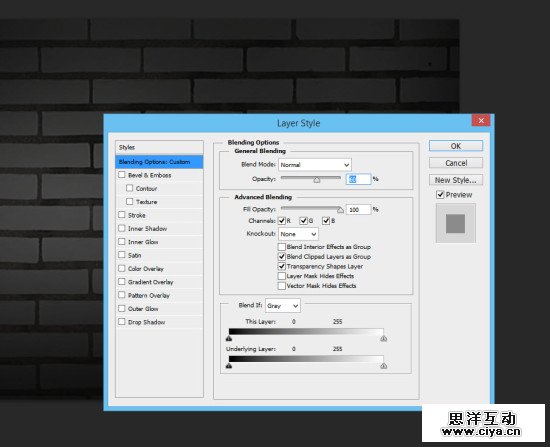Click the gray style preview thumbnail
Image resolution: width=550 pixels, height=447 pixels.
point(455,224)
